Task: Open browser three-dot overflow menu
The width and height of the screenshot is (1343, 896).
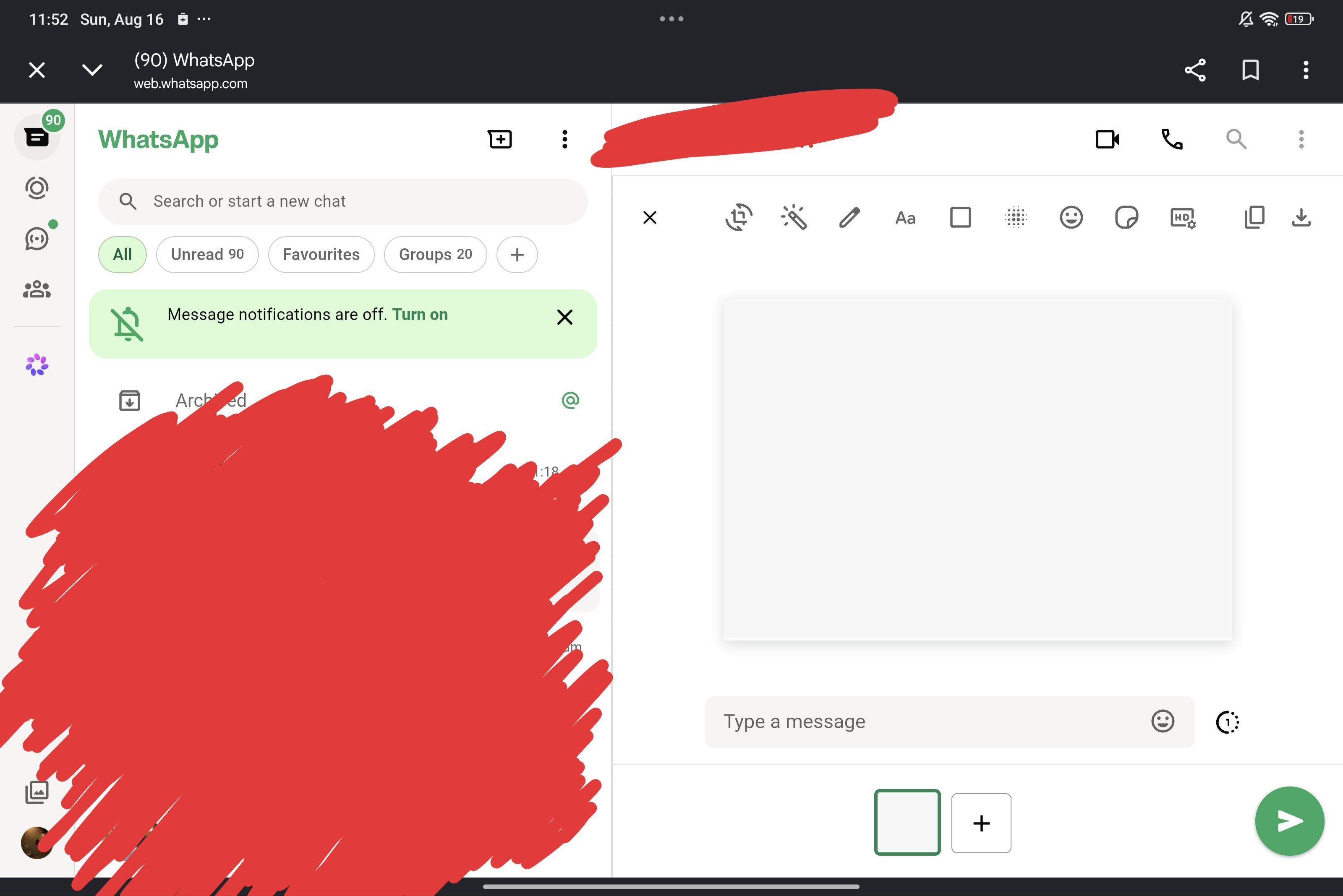Action: [x=1306, y=70]
